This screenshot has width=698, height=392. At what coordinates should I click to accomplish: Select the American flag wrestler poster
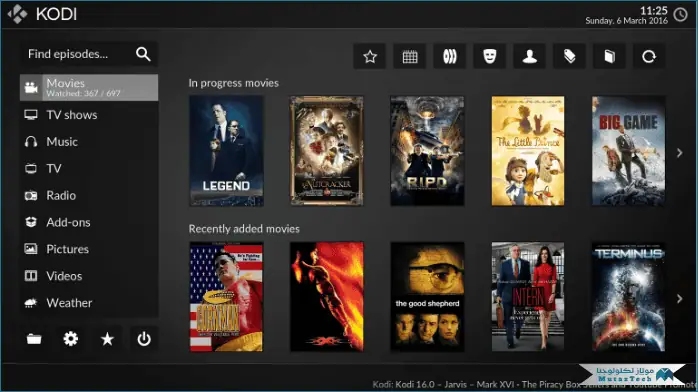[226, 297]
